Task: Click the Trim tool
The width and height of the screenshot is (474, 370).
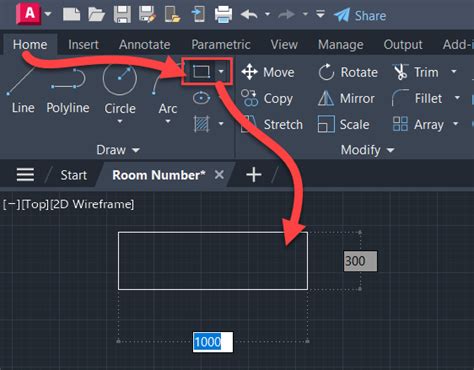Action: click(416, 72)
